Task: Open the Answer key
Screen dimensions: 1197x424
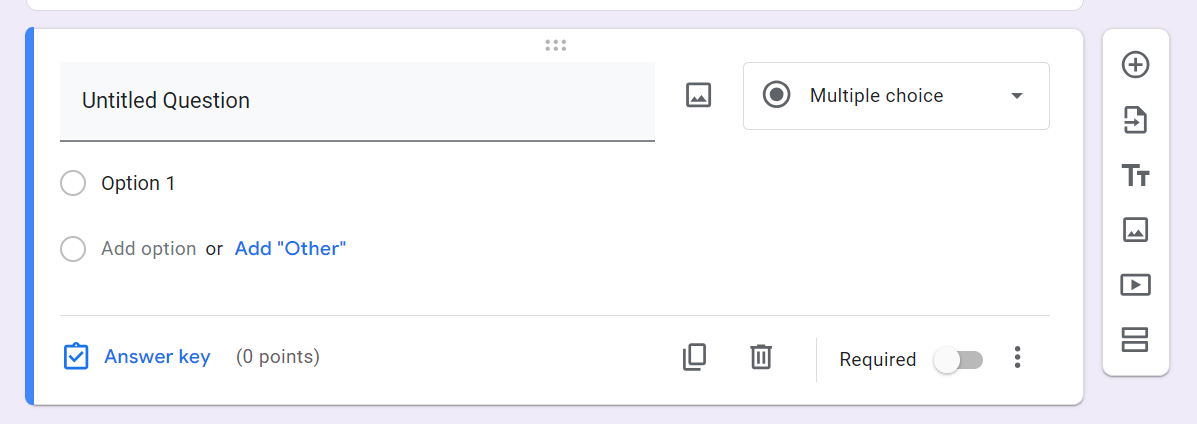Action: coord(156,357)
